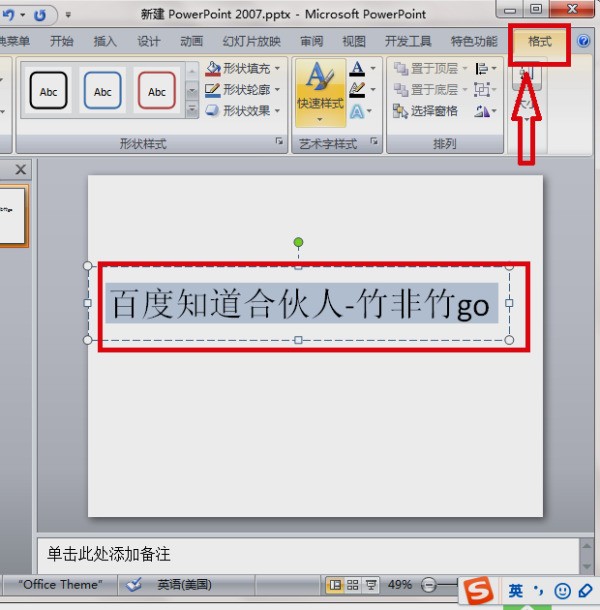Click the spelling check status bar icon
This screenshot has width=600, height=610.
point(133,584)
